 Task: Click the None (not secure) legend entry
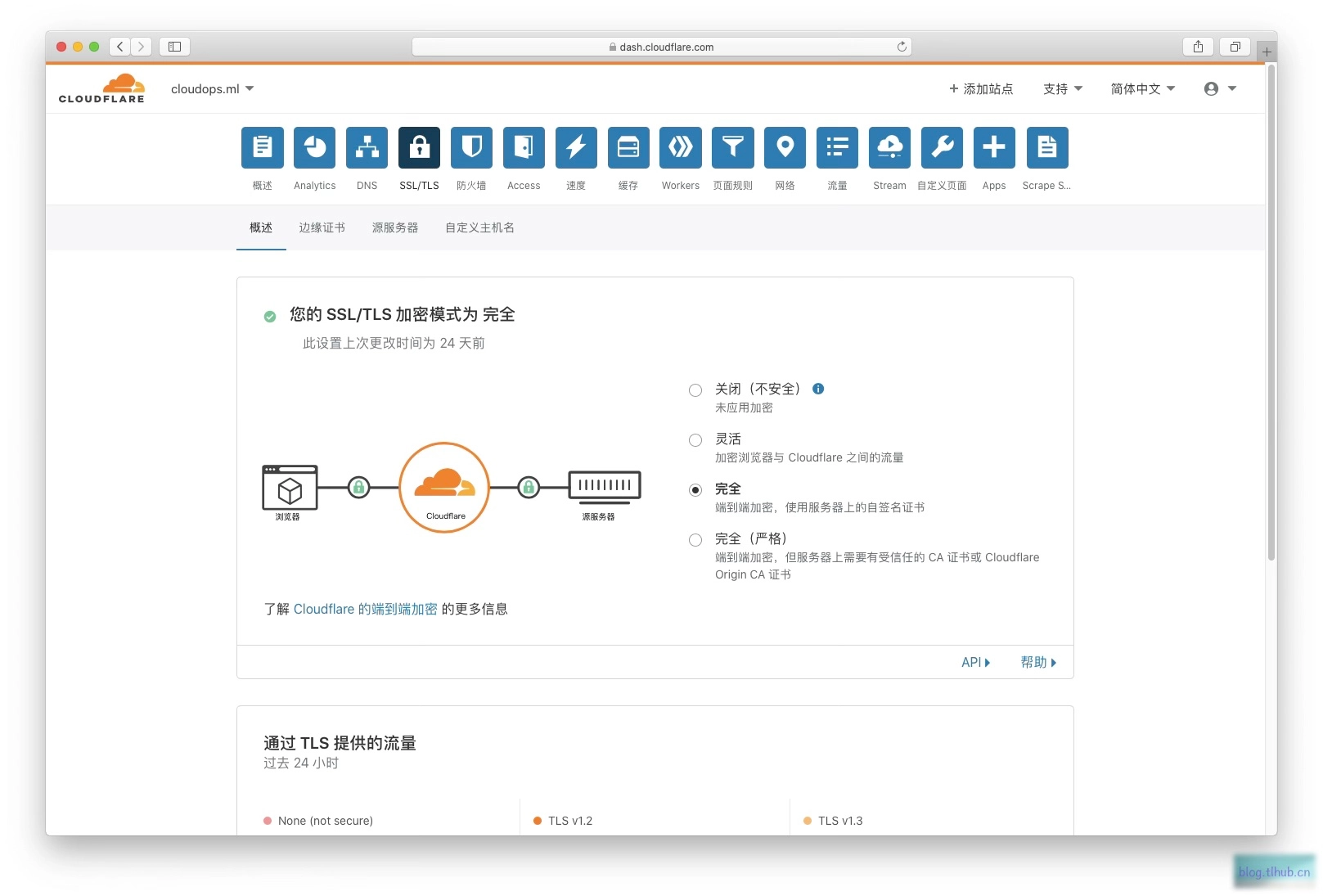(318, 821)
